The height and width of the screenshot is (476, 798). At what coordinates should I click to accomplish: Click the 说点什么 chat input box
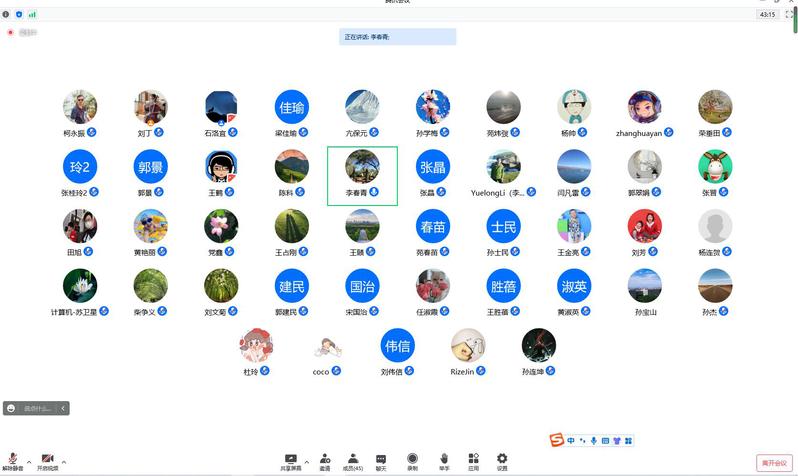point(36,408)
